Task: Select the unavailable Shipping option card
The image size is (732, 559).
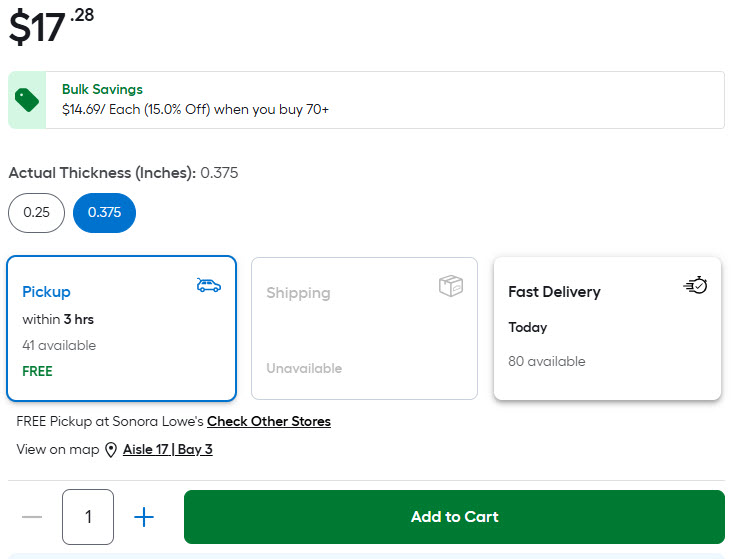Action: pyautogui.click(x=364, y=329)
